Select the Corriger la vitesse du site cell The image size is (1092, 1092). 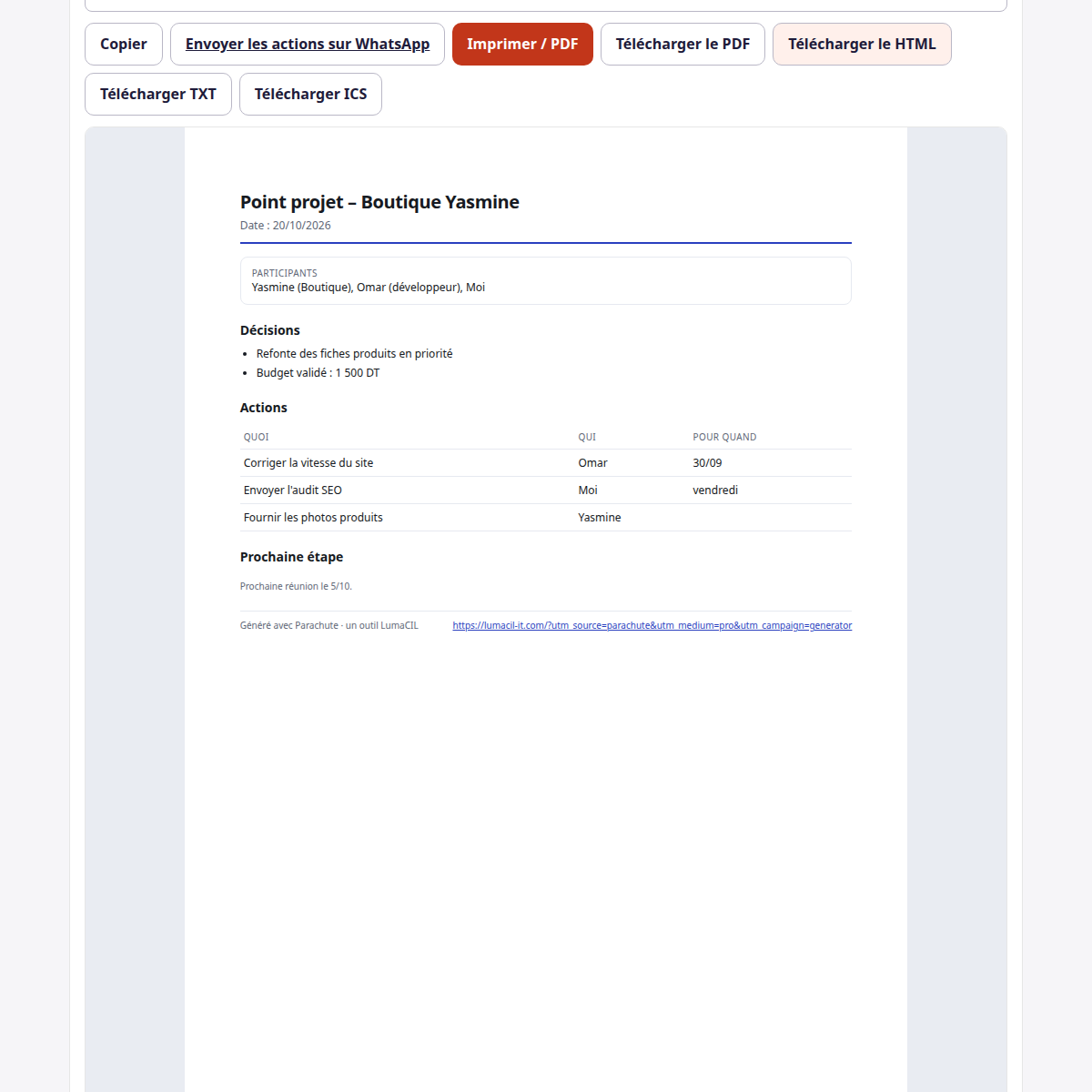(308, 463)
